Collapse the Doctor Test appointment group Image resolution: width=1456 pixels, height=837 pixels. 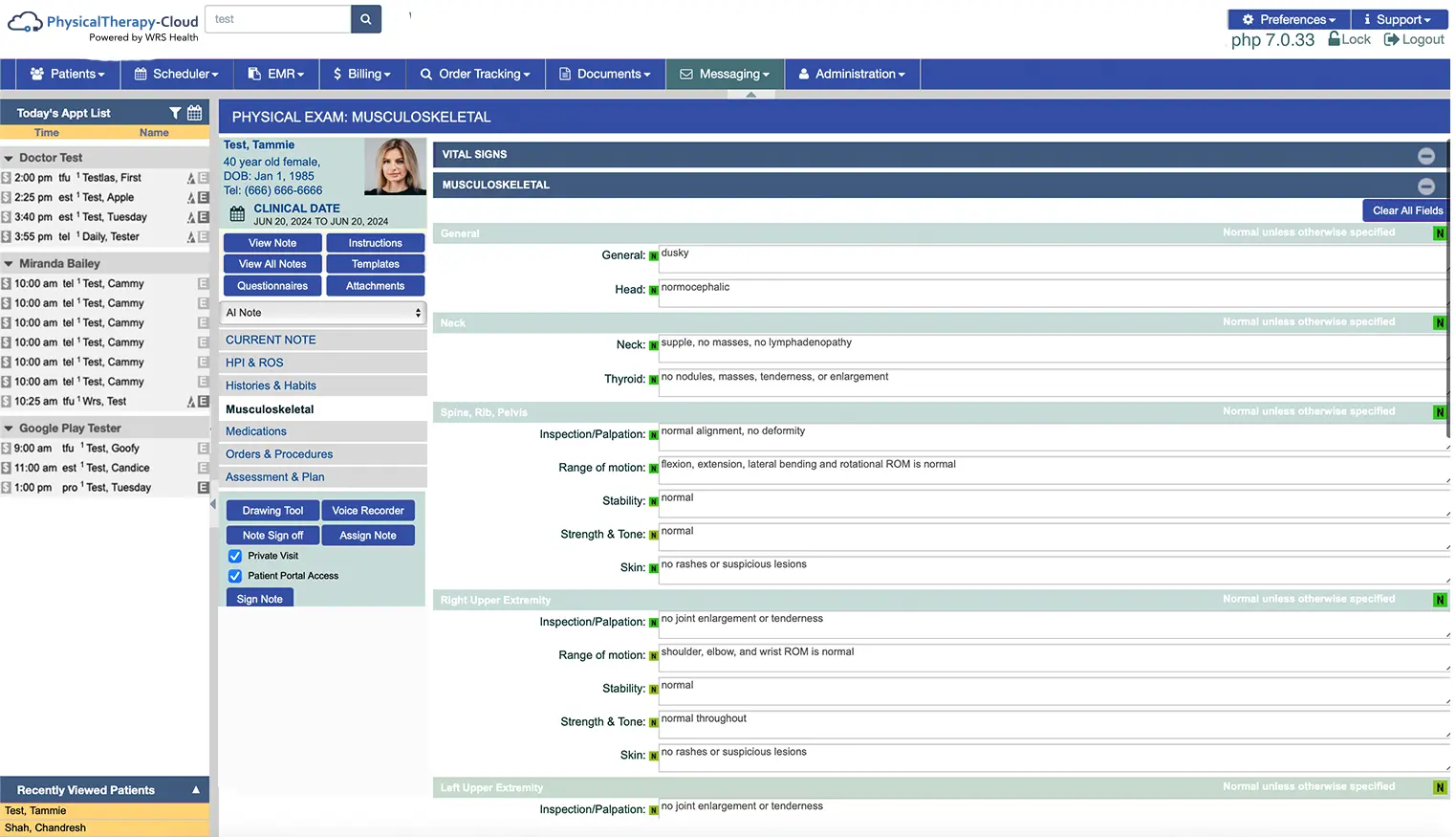(9, 157)
